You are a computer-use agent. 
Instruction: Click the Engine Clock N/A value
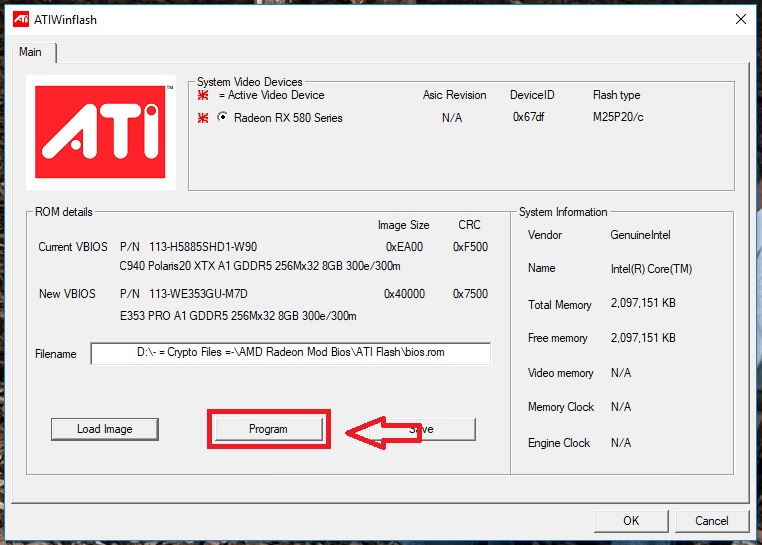click(621, 443)
